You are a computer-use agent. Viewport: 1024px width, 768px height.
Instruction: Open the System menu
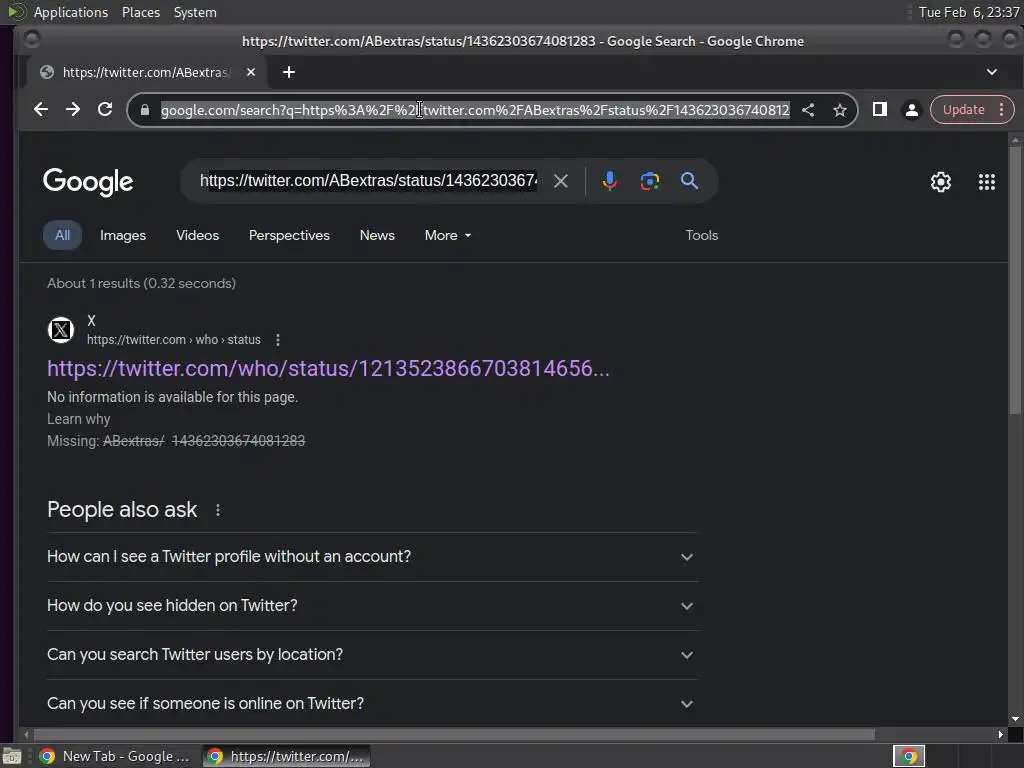195,12
